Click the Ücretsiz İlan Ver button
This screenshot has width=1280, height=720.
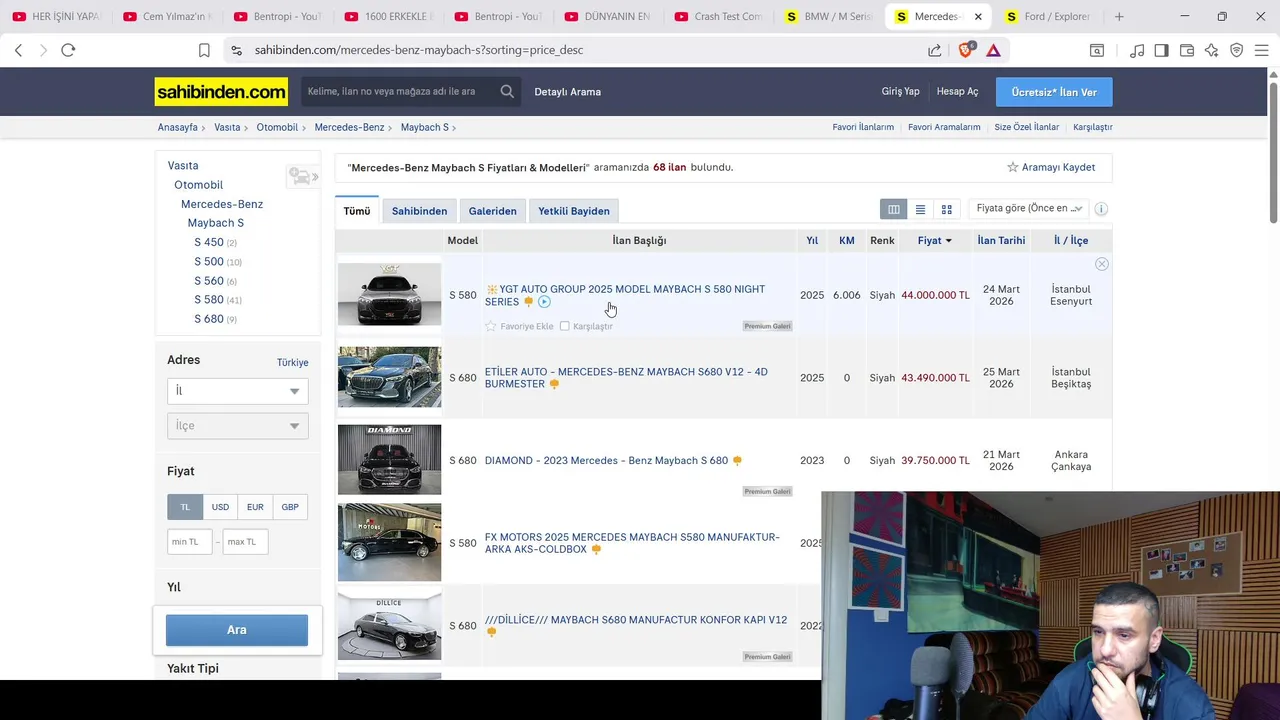(x=1054, y=92)
